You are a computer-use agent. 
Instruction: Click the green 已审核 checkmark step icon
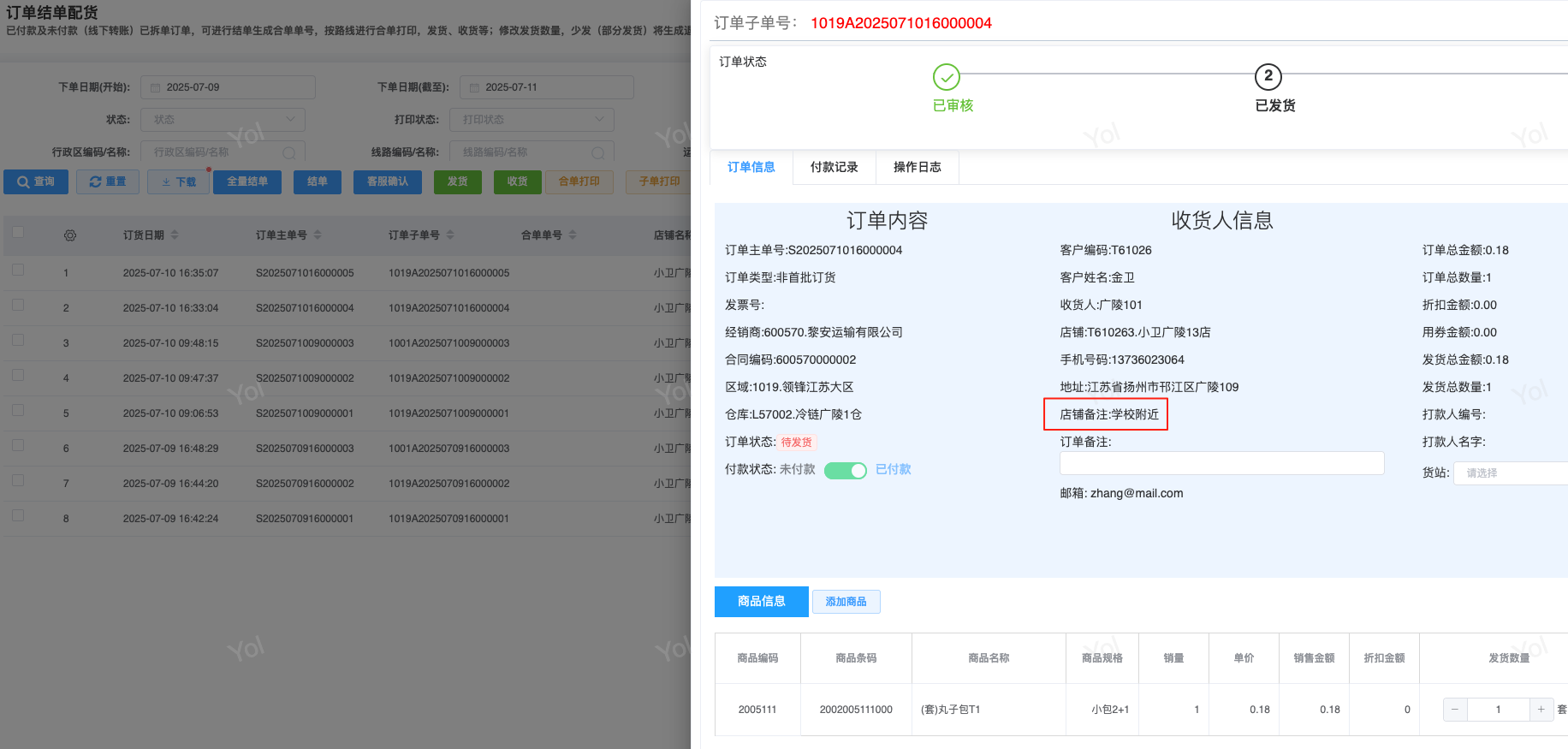point(946,77)
